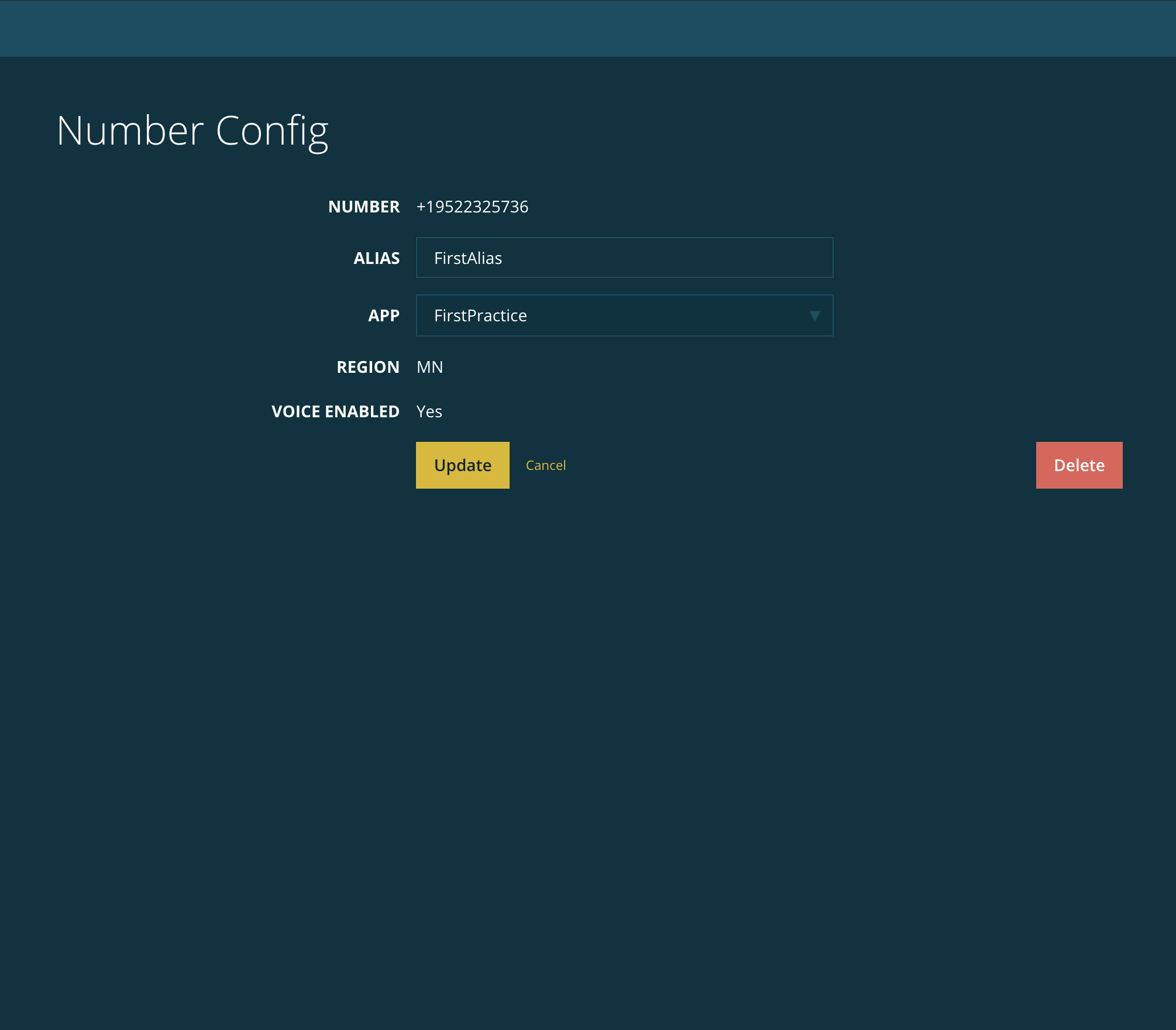This screenshot has width=1176, height=1030.
Task: Click the MN region value
Action: (429, 367)
